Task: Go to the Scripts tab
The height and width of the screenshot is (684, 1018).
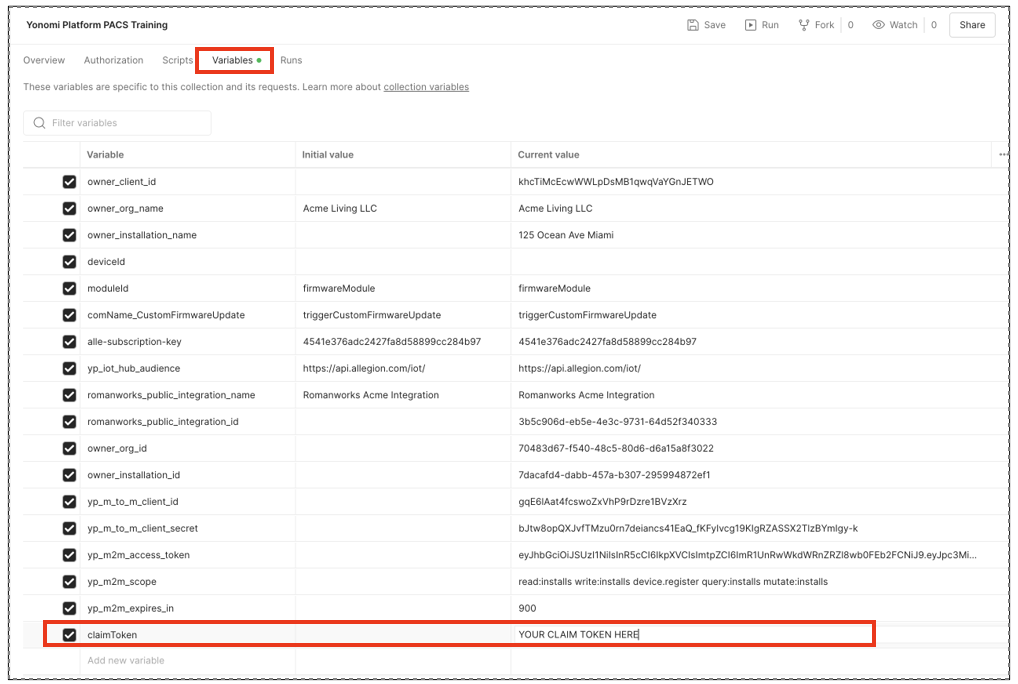Action: (177, 60)
